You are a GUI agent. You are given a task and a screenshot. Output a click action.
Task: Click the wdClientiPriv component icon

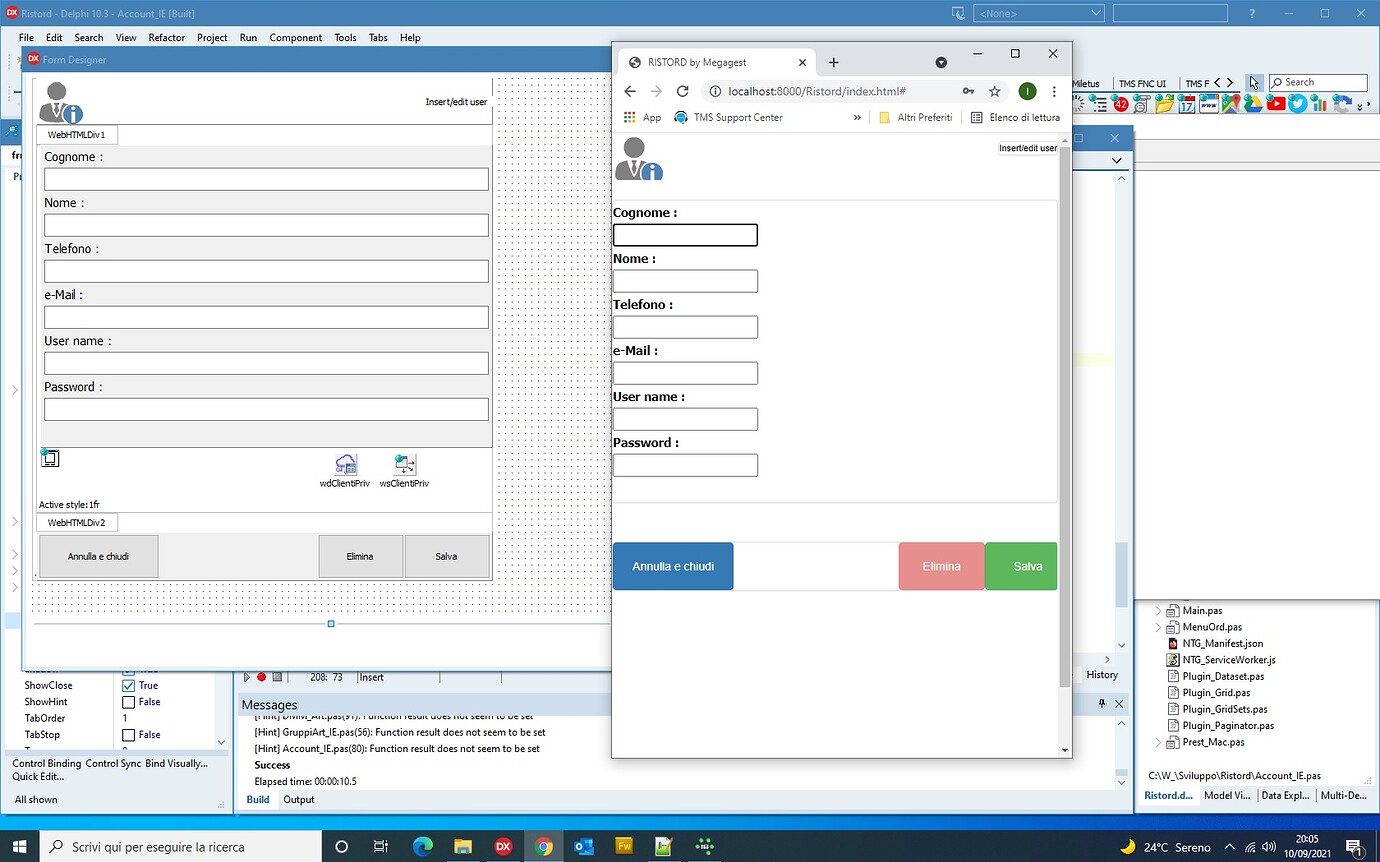346,465
